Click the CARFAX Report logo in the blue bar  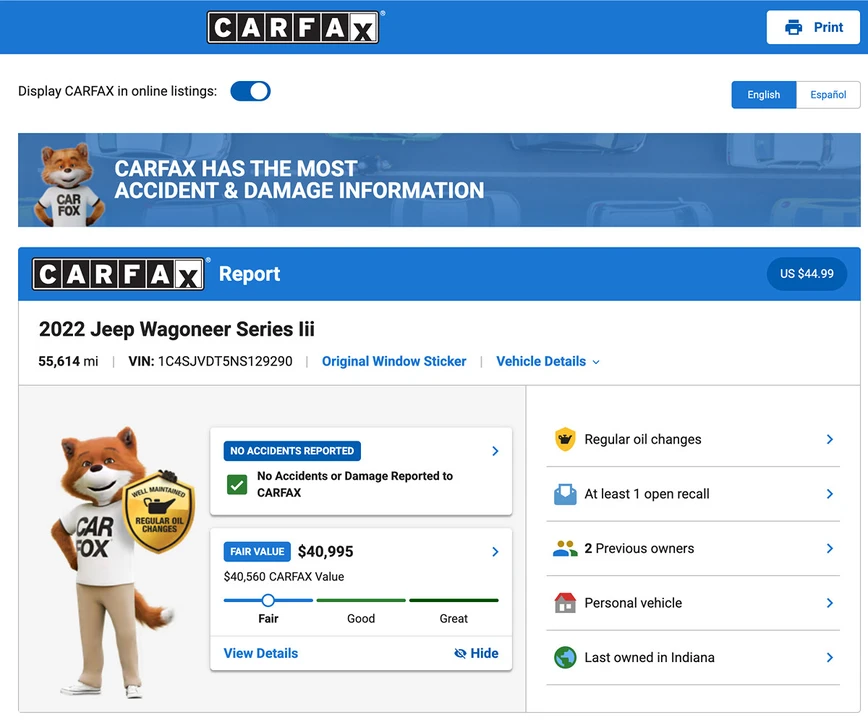tap(118, 274)
